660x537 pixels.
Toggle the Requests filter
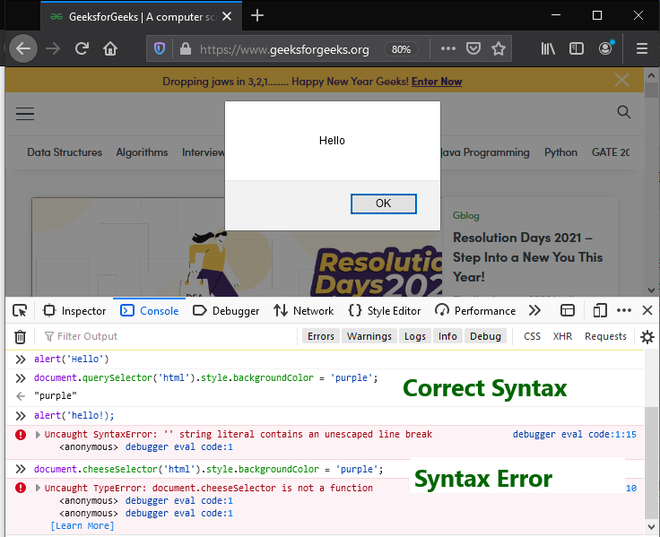605,336
